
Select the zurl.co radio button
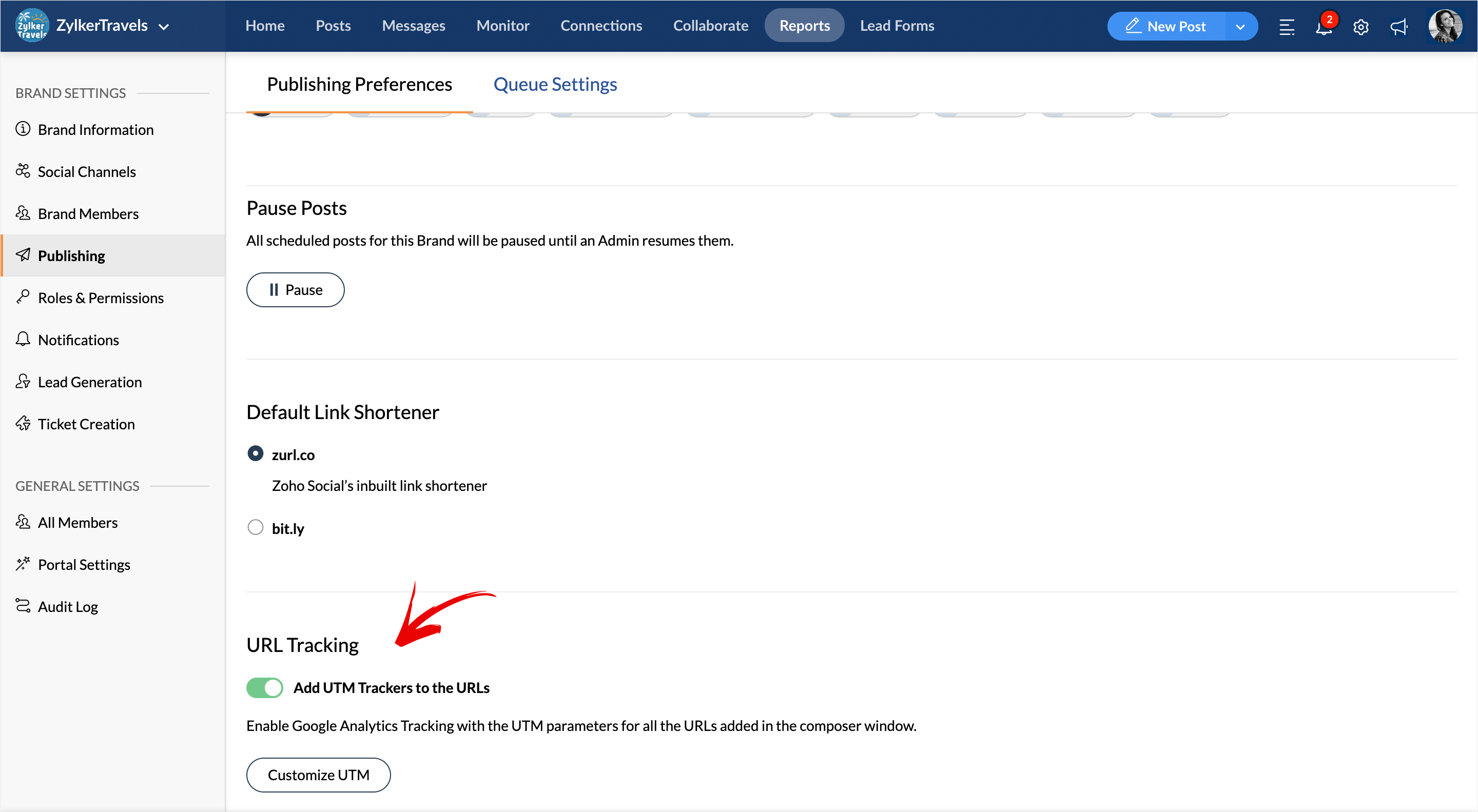[x=256, y=453]
